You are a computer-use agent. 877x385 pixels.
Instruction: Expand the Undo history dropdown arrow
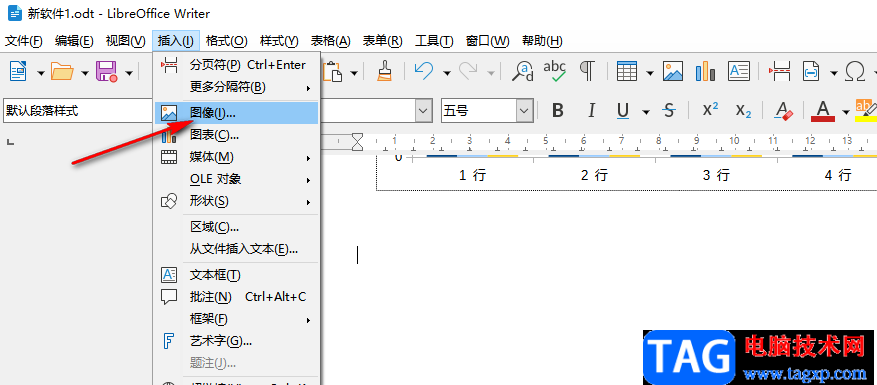pos(446,73)
